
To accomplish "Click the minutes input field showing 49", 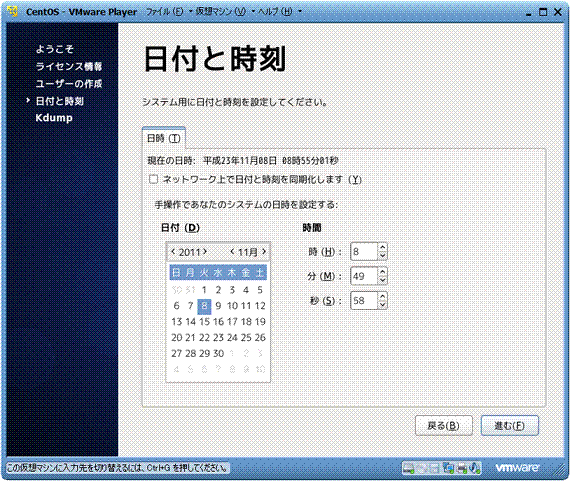I will [364, 276].
